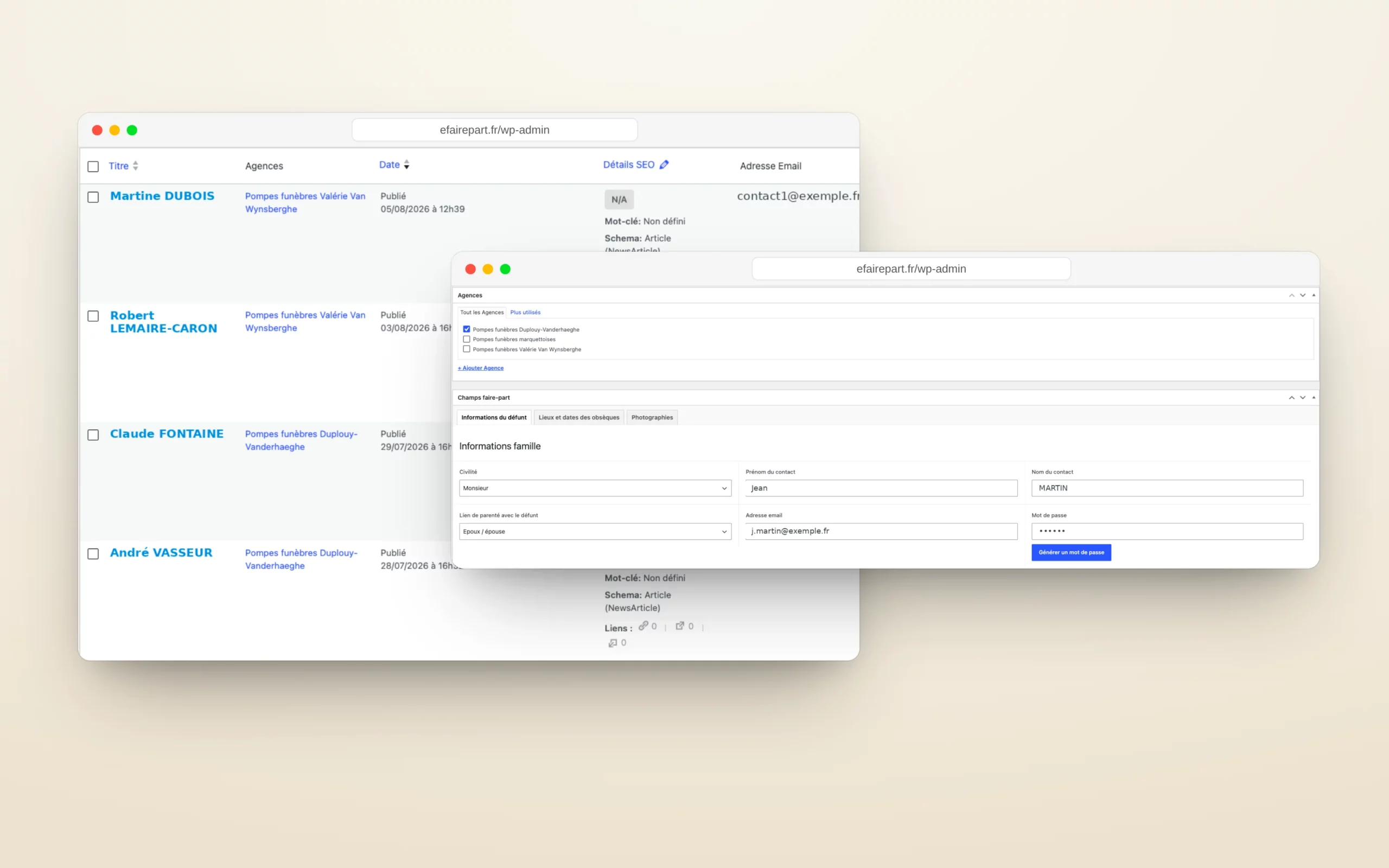Viewport: 1389px width, 868px height.
Task: Move Agences panel up with arrow
Action: [x=1291, y=295]
